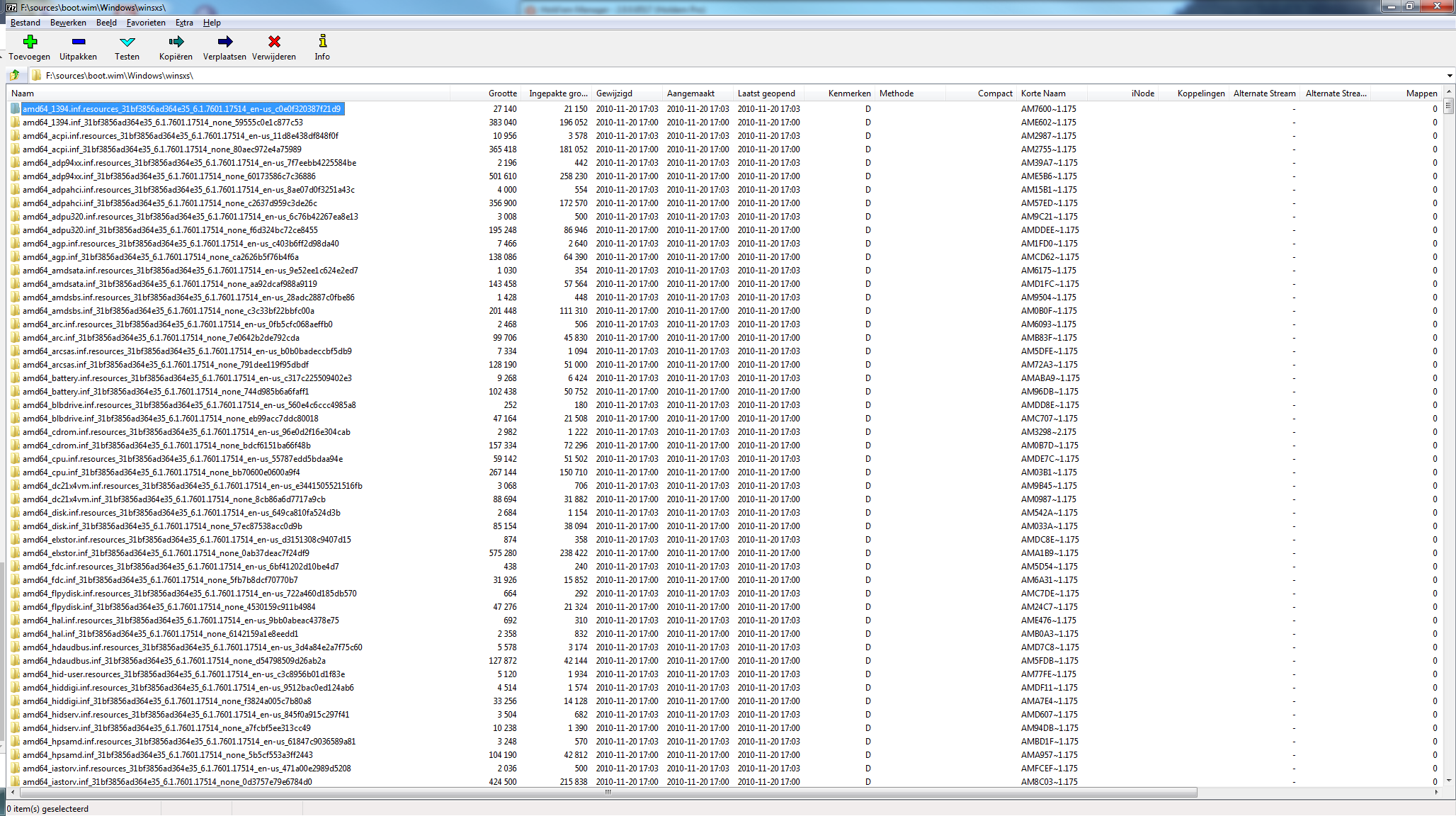The image size is (1456, 816).
Task: Click the '0 item(s) geselecteerd' status bar text
Action: click(48, 809)
